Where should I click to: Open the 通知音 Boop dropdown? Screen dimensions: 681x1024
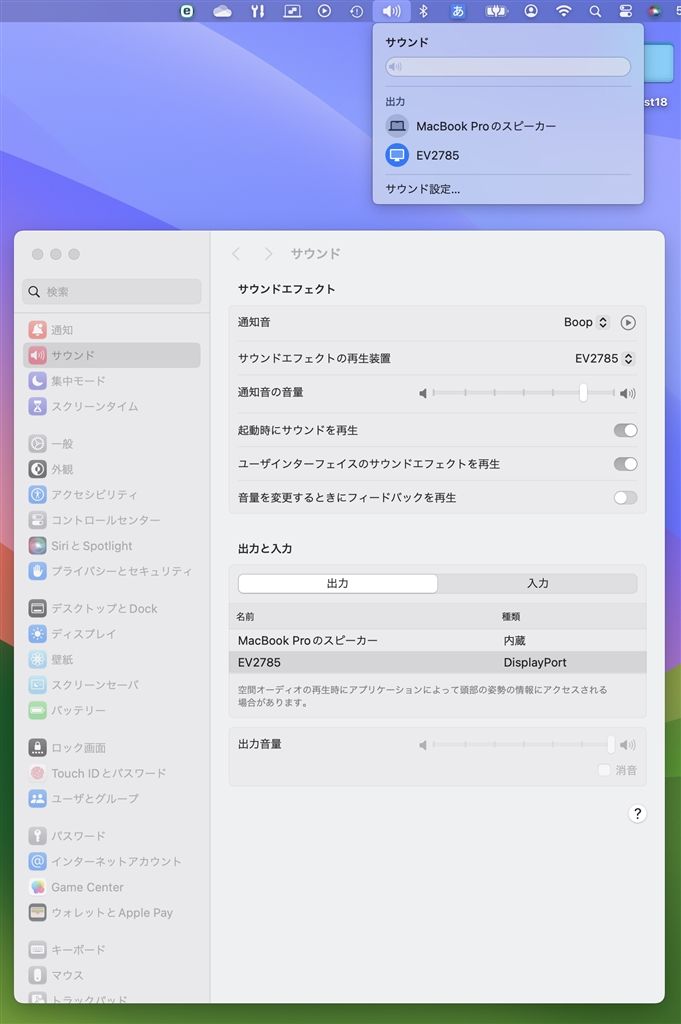[586, 323]
